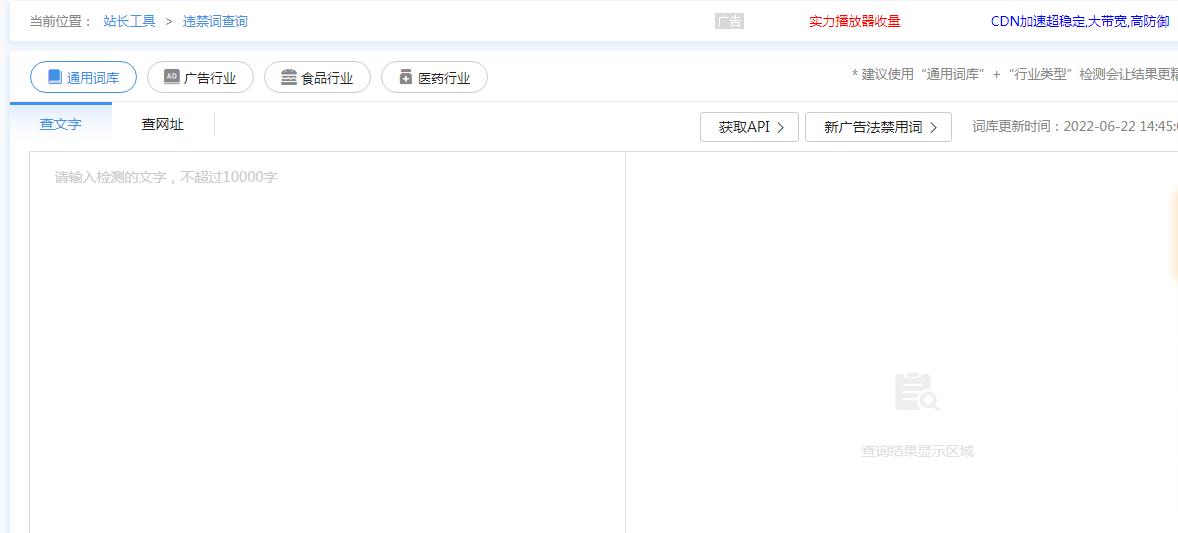The width and height of the screenshot is (1178, 533).
Task: Open the 实力播放器收量 ad link
Action: [x=854, y=22]
